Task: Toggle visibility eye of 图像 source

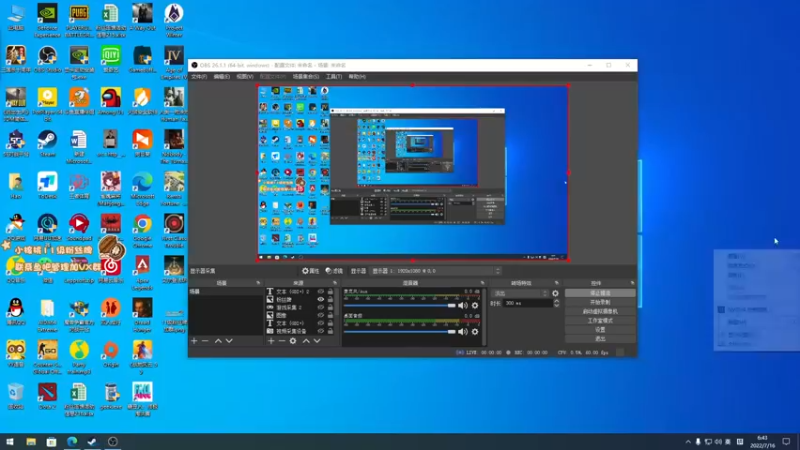Action: 320,315
